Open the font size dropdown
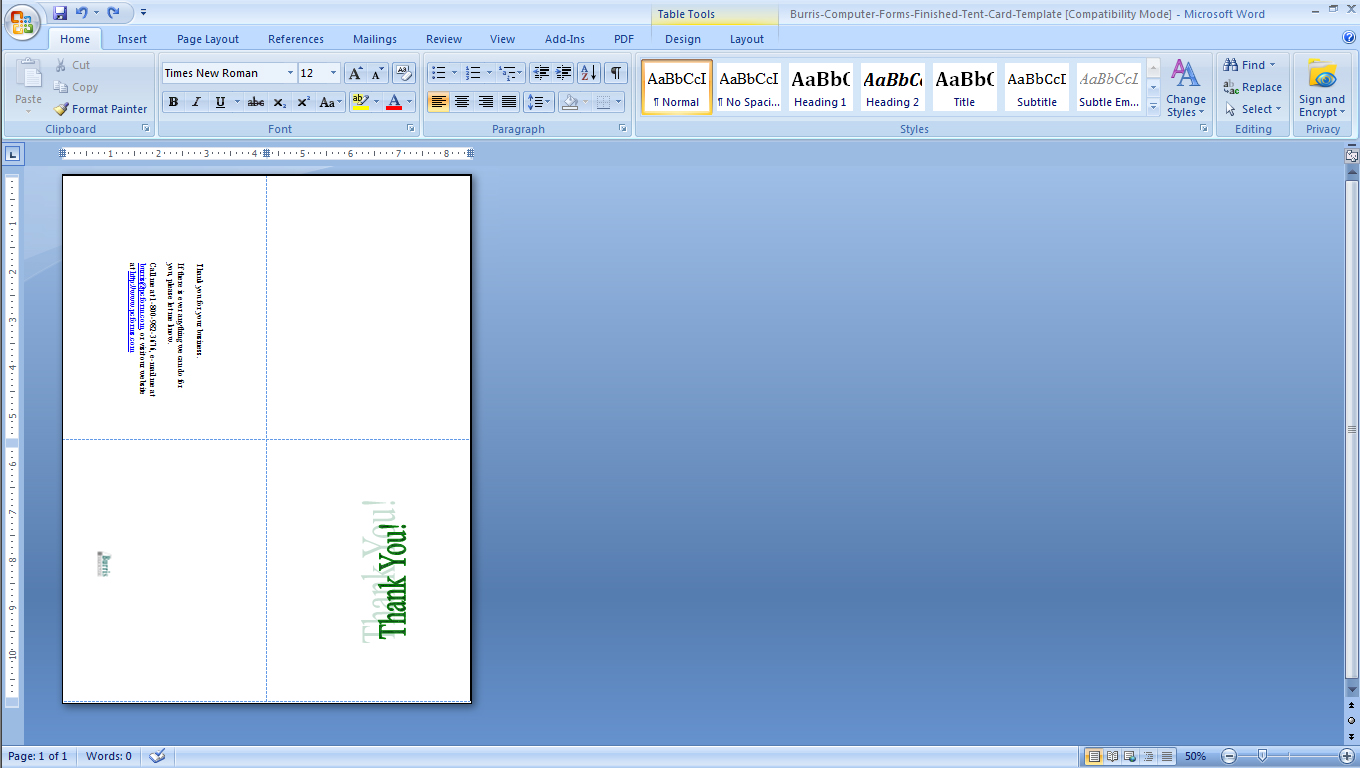This screenshot has width=1360, height=768. pyautogui.click(x=333, y=73)
